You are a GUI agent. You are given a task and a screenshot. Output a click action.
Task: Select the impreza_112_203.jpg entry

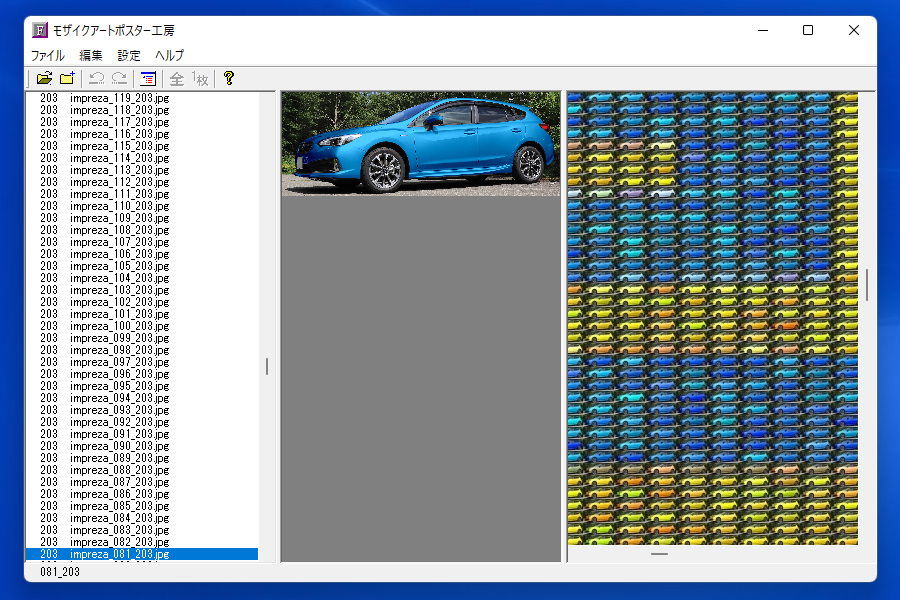[x=142, y=182]
